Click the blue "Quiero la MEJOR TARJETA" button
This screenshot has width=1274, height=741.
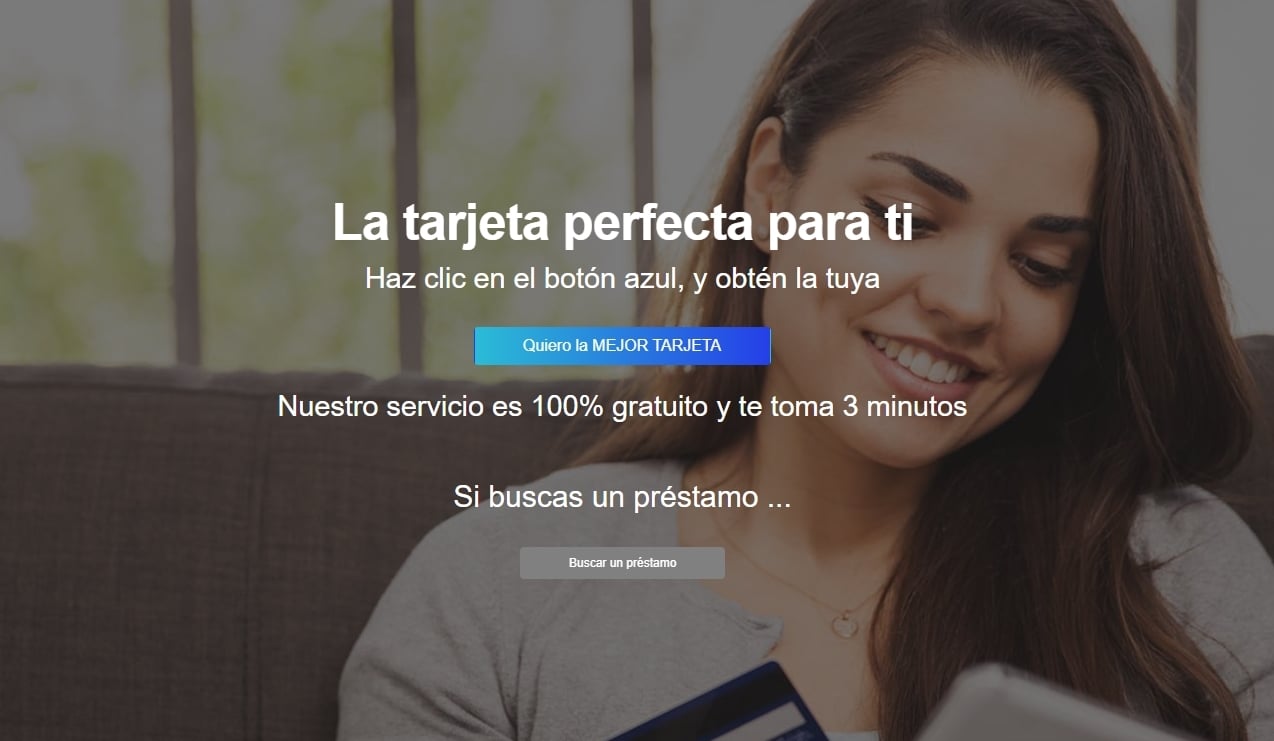pos(622,346)
